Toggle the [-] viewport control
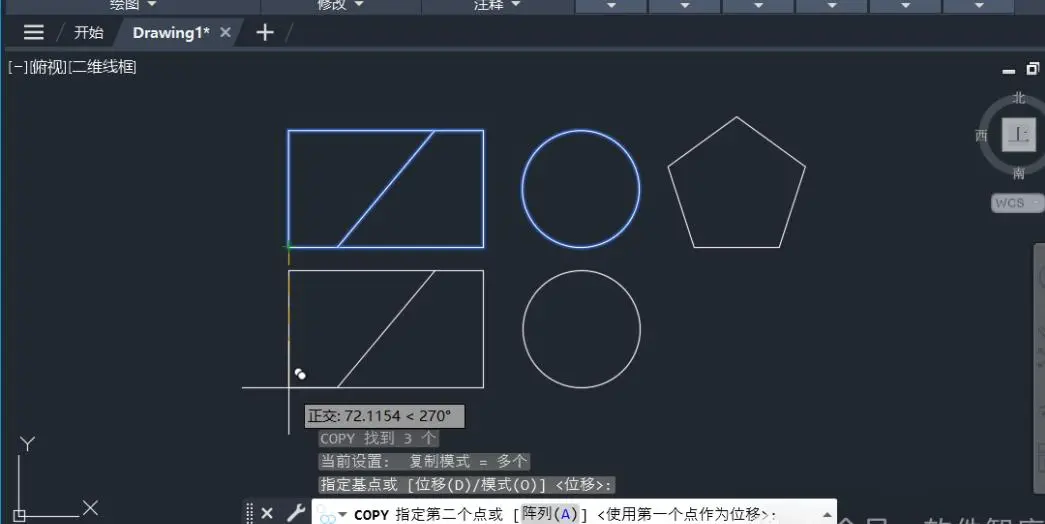 click(x=18, y=67)
